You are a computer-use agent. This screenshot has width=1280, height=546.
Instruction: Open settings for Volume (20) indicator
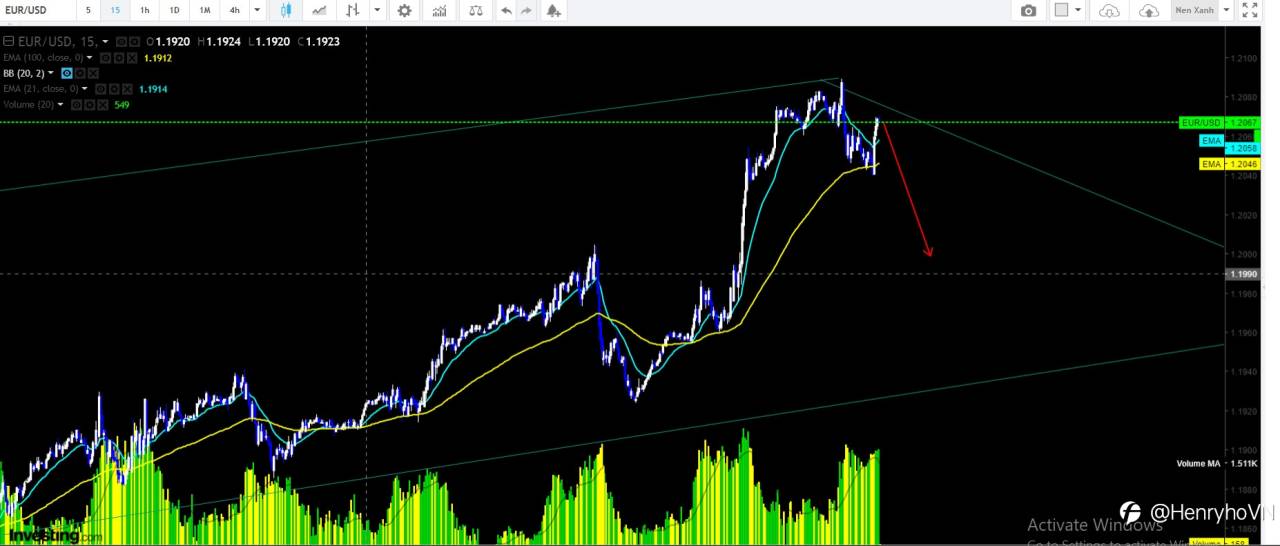[90, 105]
